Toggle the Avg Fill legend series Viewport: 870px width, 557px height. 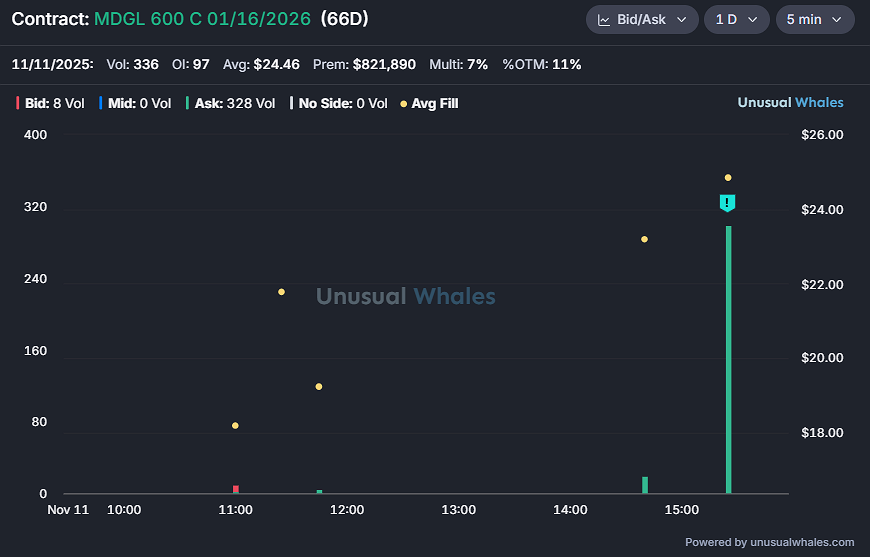429,103
